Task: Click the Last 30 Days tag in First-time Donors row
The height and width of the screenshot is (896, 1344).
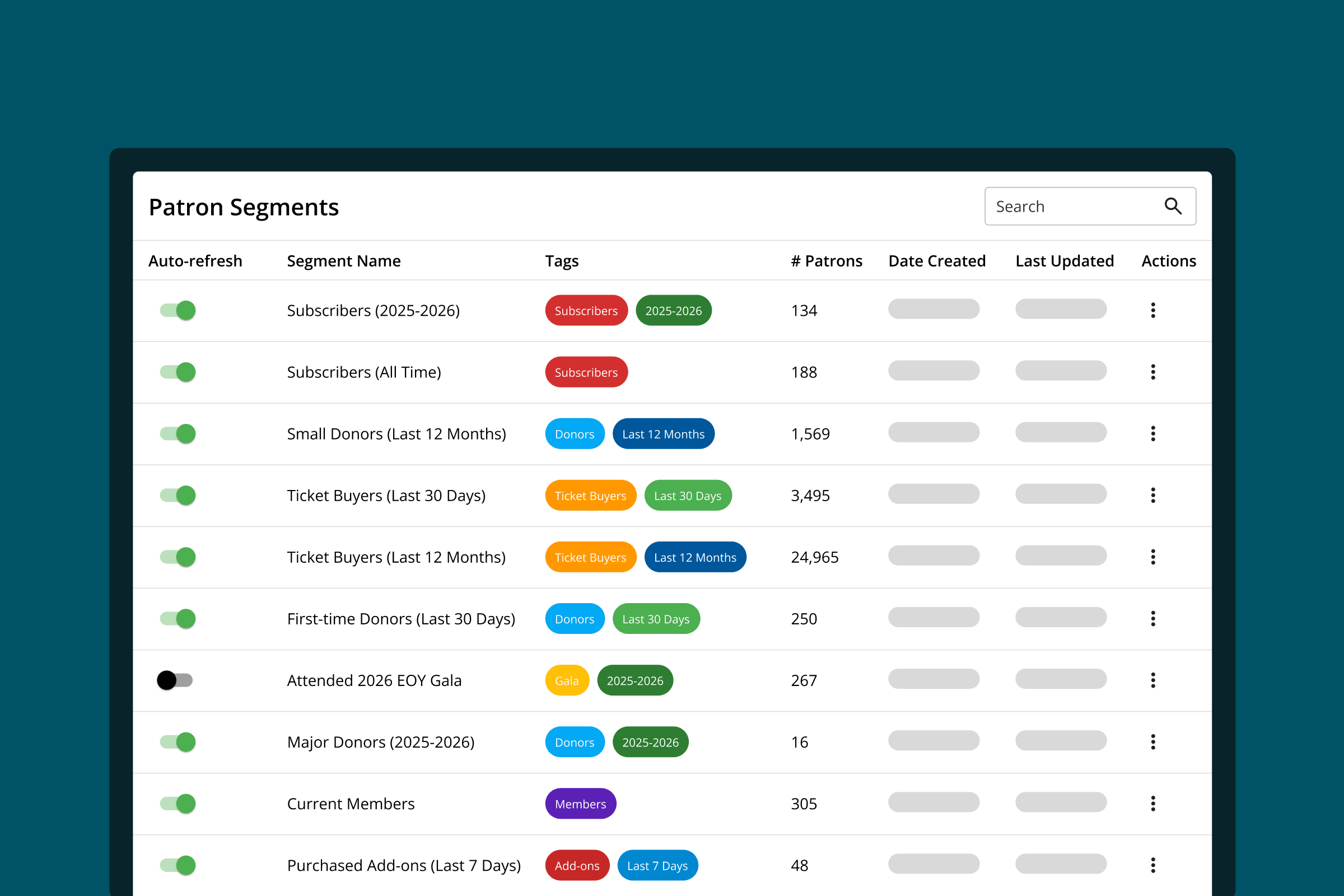Action: pos(656,619)
